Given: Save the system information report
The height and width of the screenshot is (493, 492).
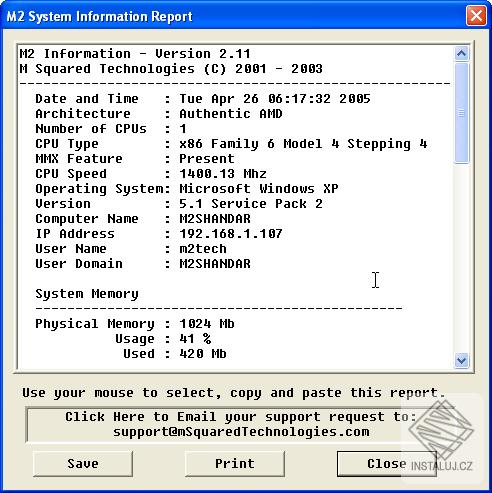Looking at the screenshot, I should 83,464.
